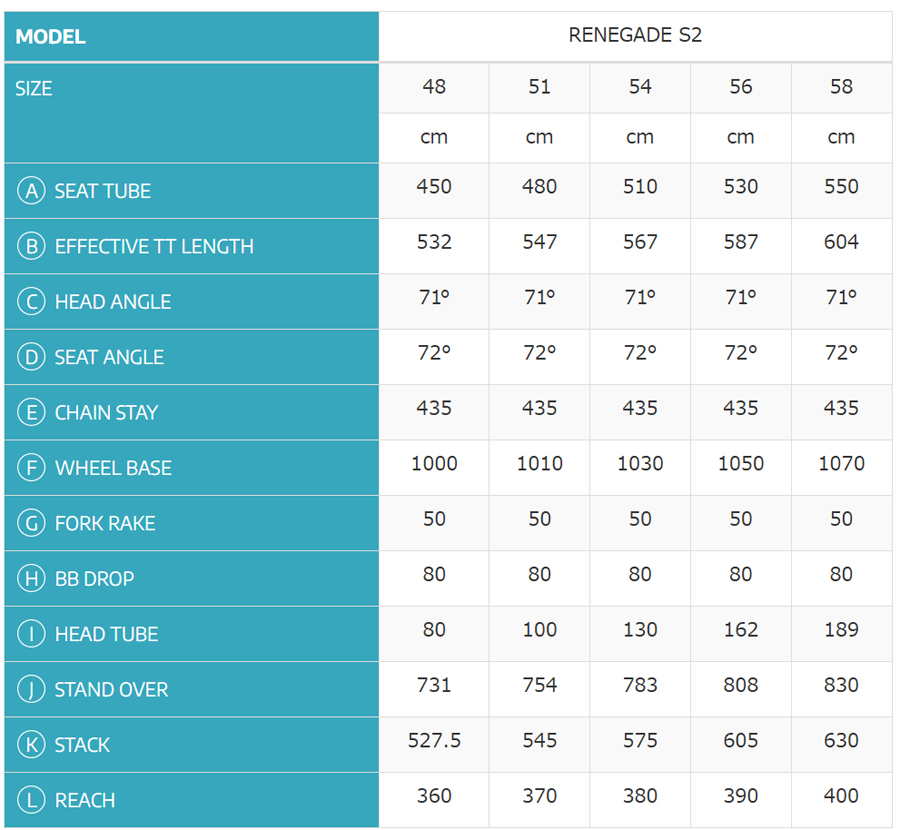Select the circled K icon for Stack

pos(32,744)
